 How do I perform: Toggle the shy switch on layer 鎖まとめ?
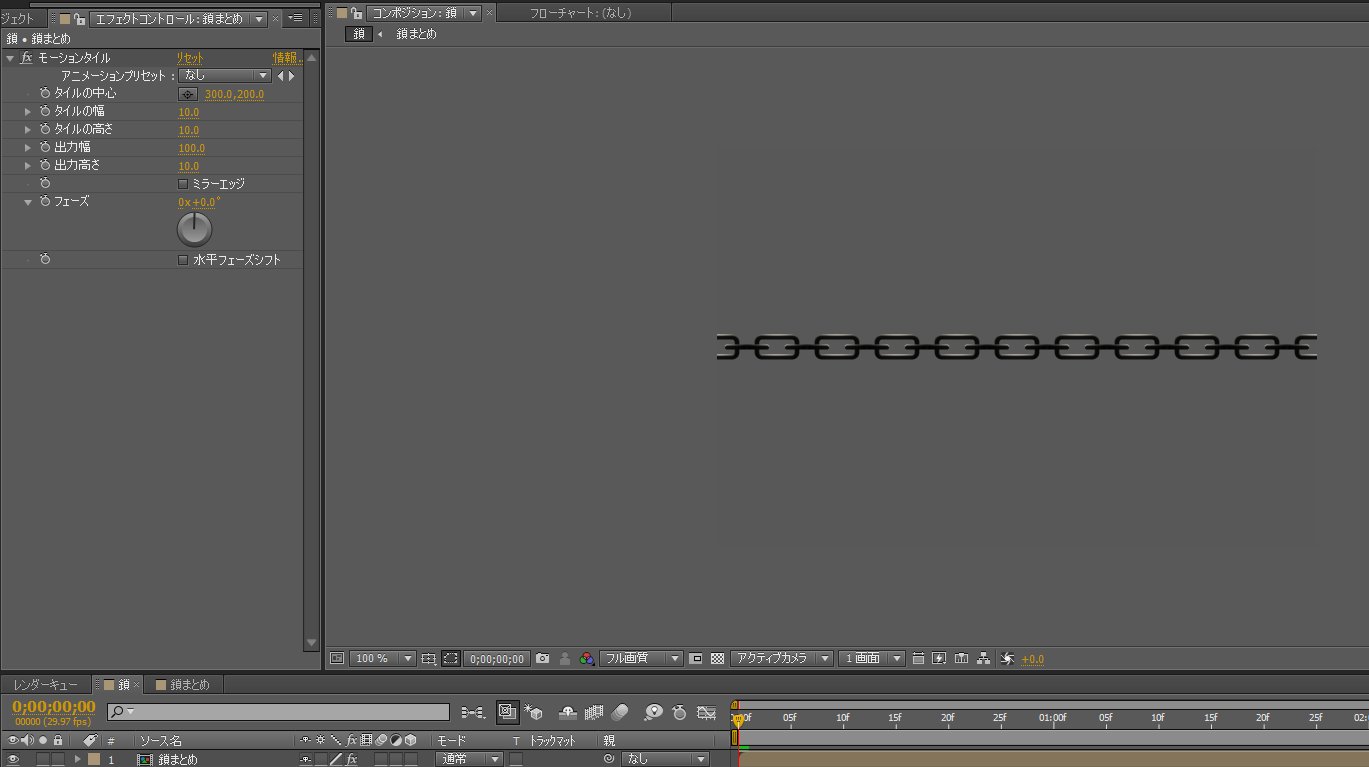(x=306, y=759)
